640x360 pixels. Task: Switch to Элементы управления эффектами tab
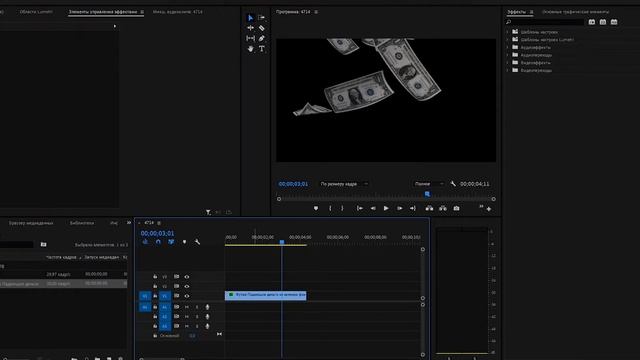(102, 12)
